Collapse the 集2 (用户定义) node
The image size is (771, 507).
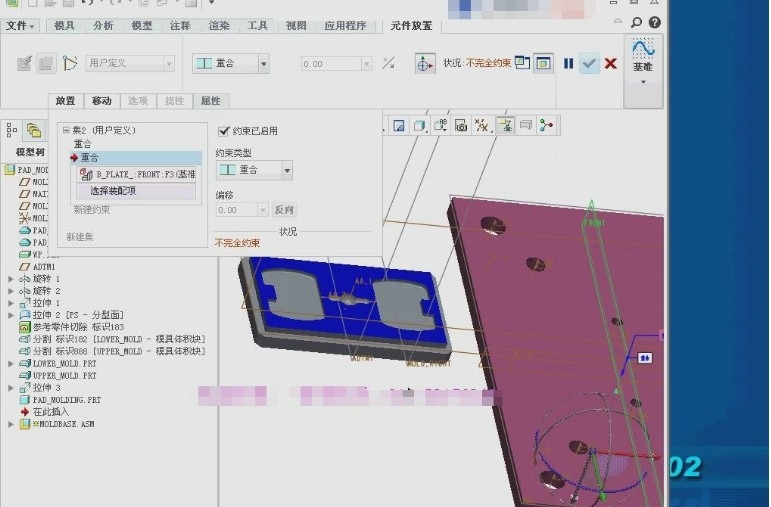tap(65, 130)
